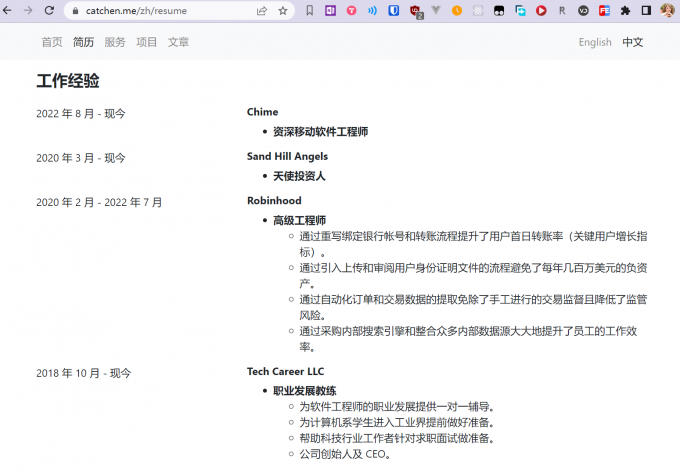Click the forward navigation arrow
Image resolution: width=680 pixels, height=473 pixels.
pos(28,10)
